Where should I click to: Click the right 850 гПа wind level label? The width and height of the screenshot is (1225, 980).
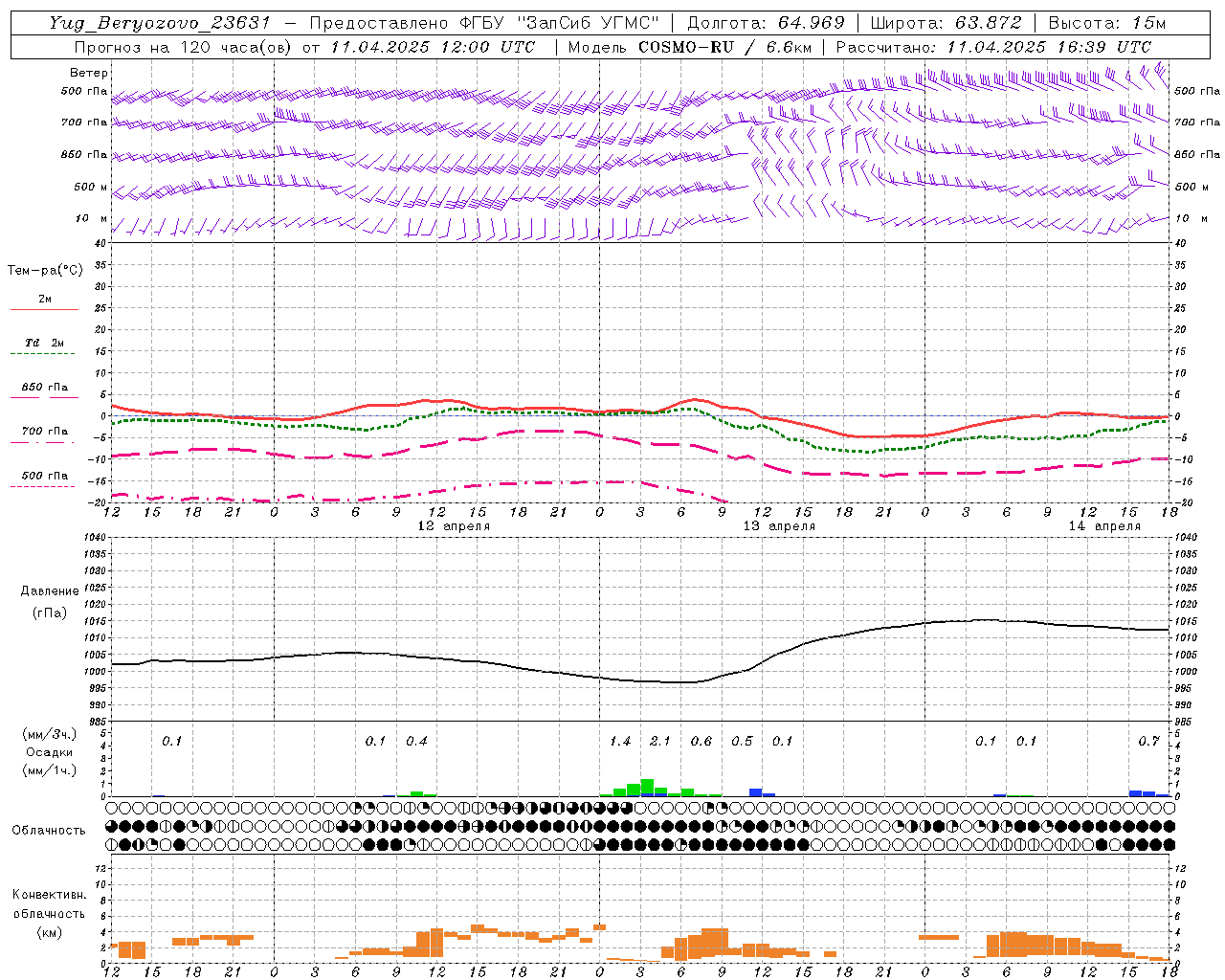tap(1197, 154)
